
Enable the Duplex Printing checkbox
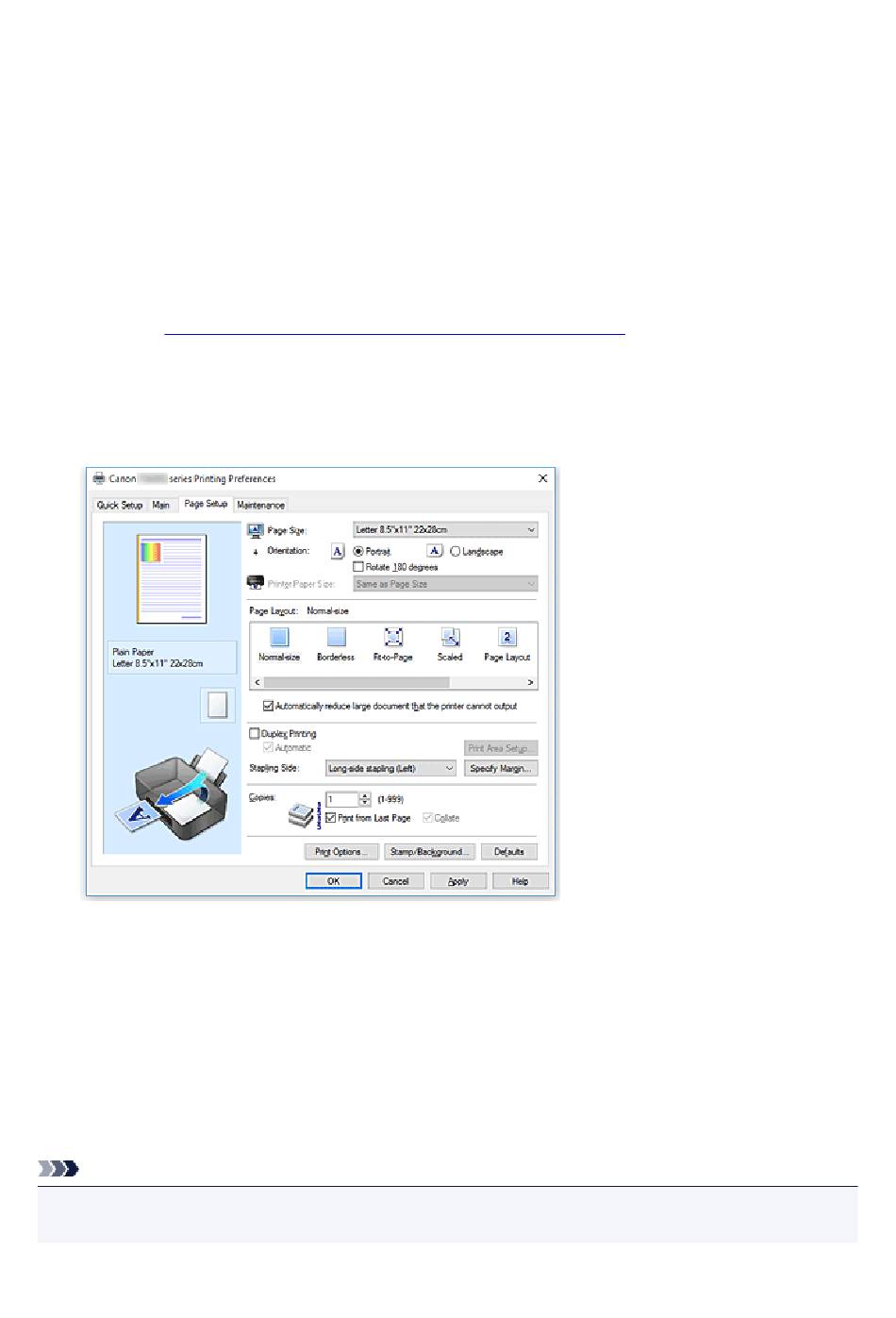click(x=254, y=733)
